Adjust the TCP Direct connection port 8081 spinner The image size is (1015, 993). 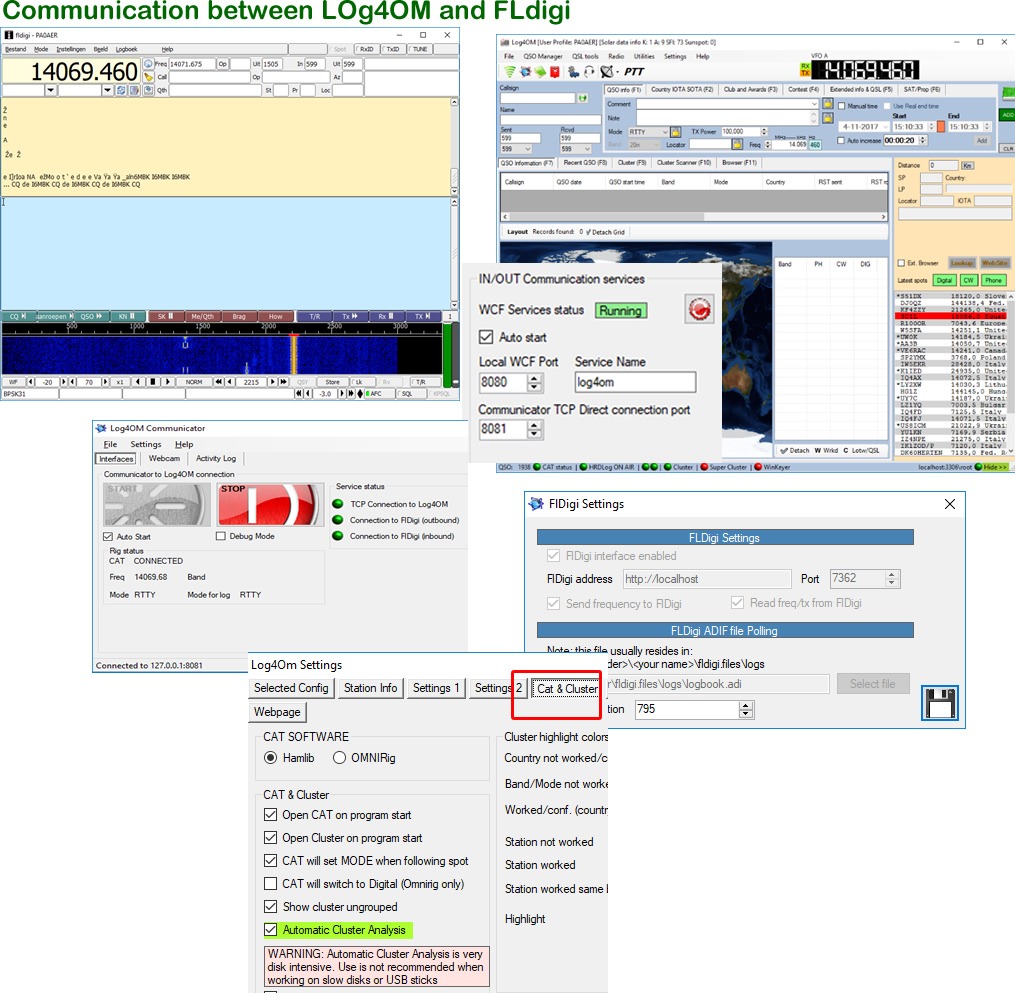tap(534, 429)
